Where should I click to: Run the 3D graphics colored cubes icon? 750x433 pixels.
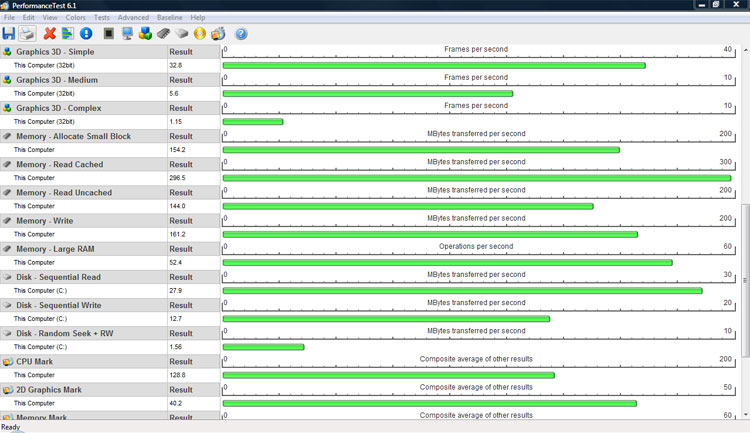pos(145,33)
